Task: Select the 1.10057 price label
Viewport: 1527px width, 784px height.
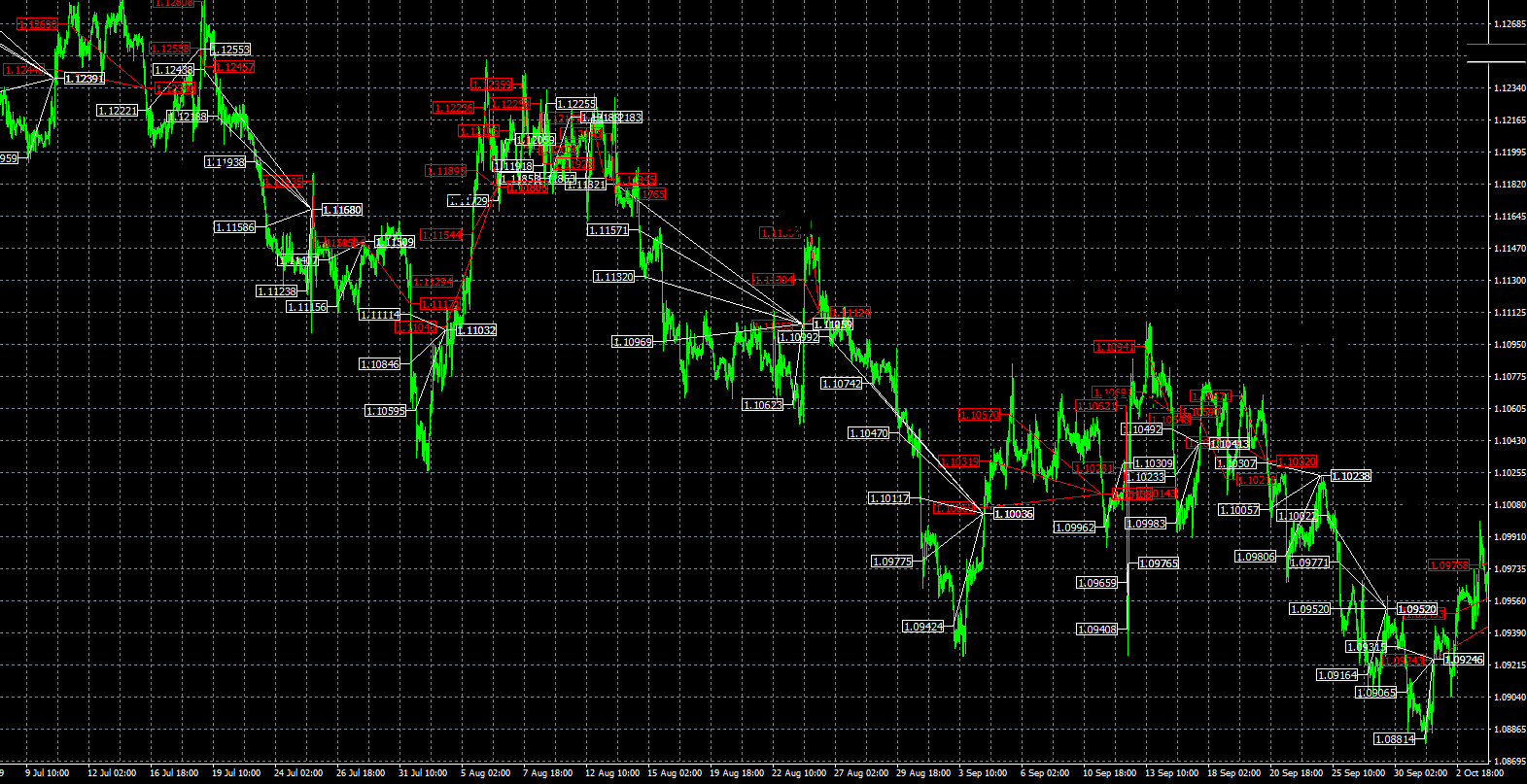Action: tap(1240, 510)
